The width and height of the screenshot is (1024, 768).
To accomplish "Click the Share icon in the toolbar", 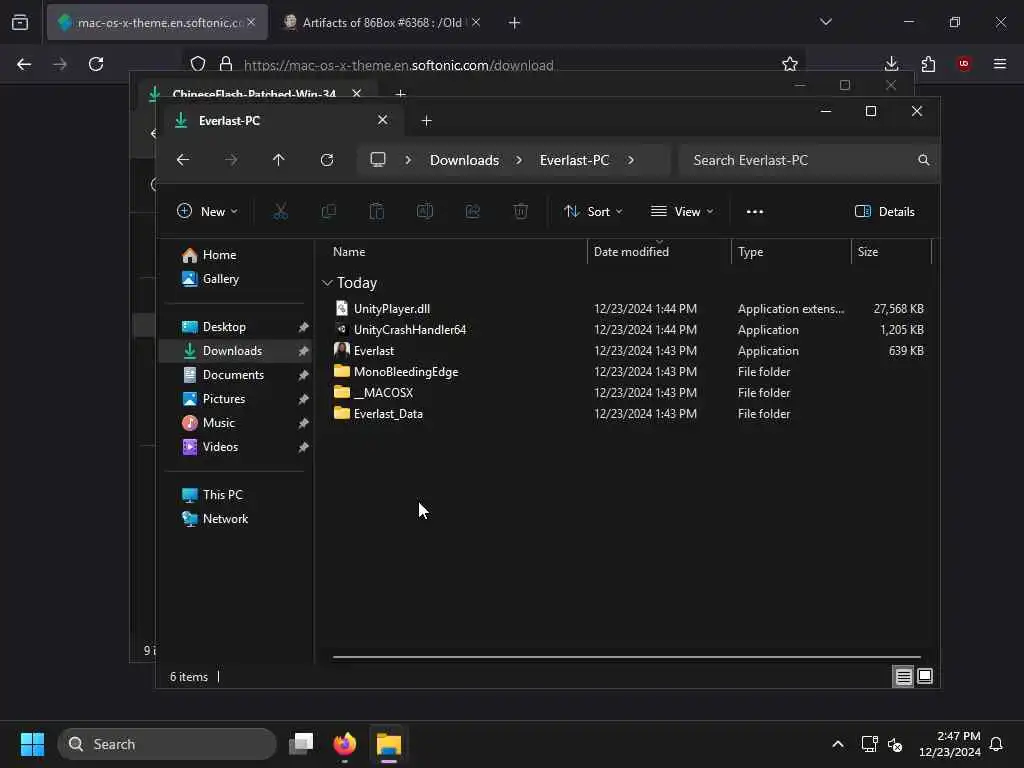I will tap(473, 212).
